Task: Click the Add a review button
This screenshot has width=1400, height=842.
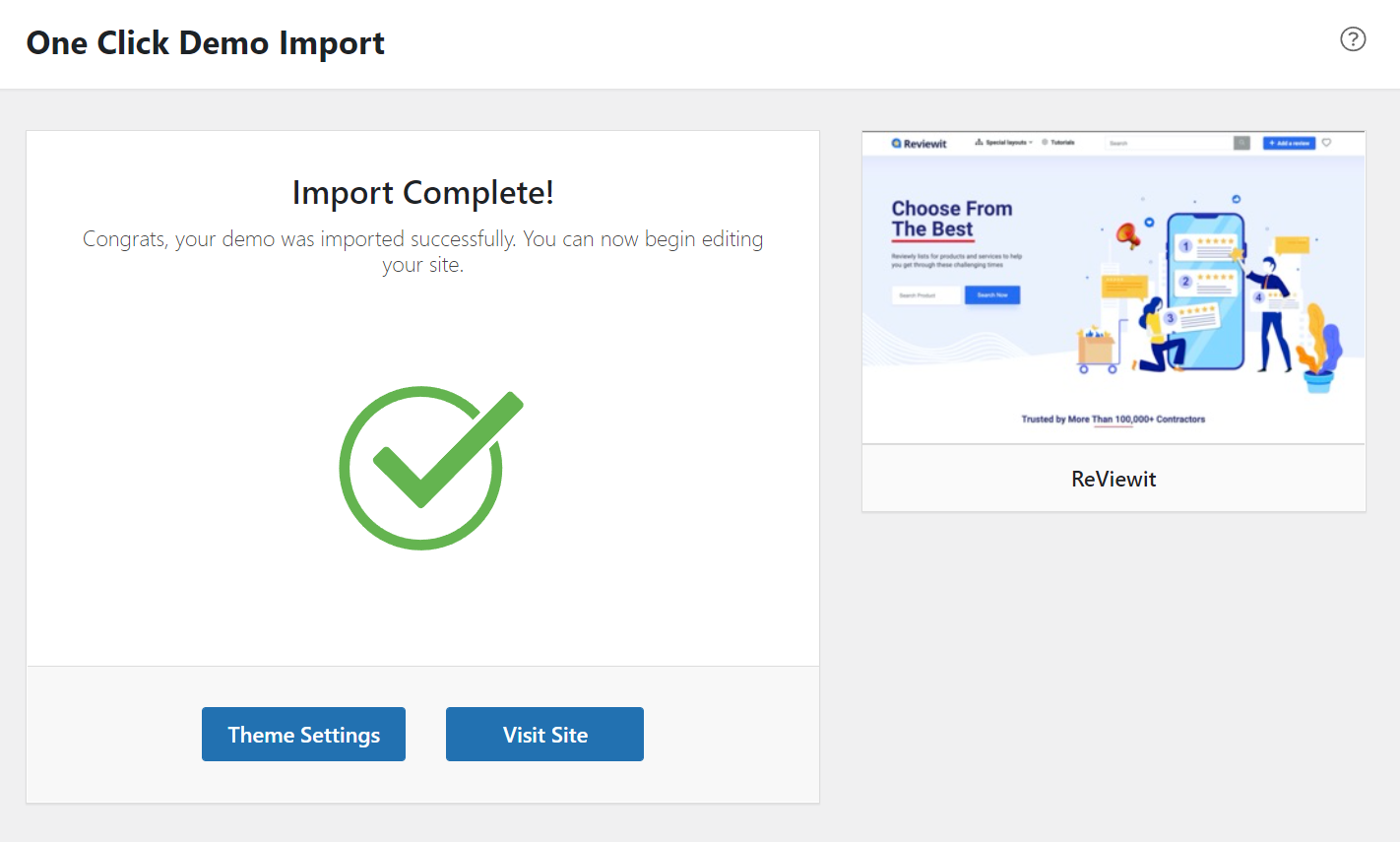Action: tap(1288, 143)
